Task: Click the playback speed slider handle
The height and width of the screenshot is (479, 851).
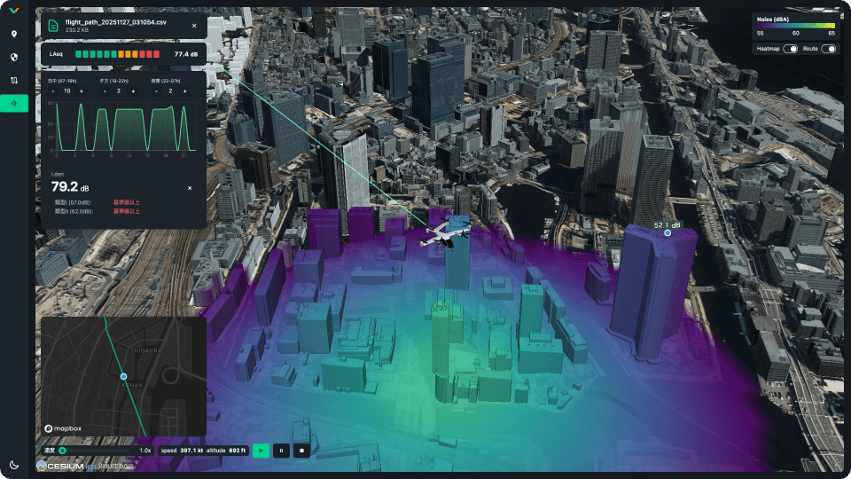Action: [62, 450]
